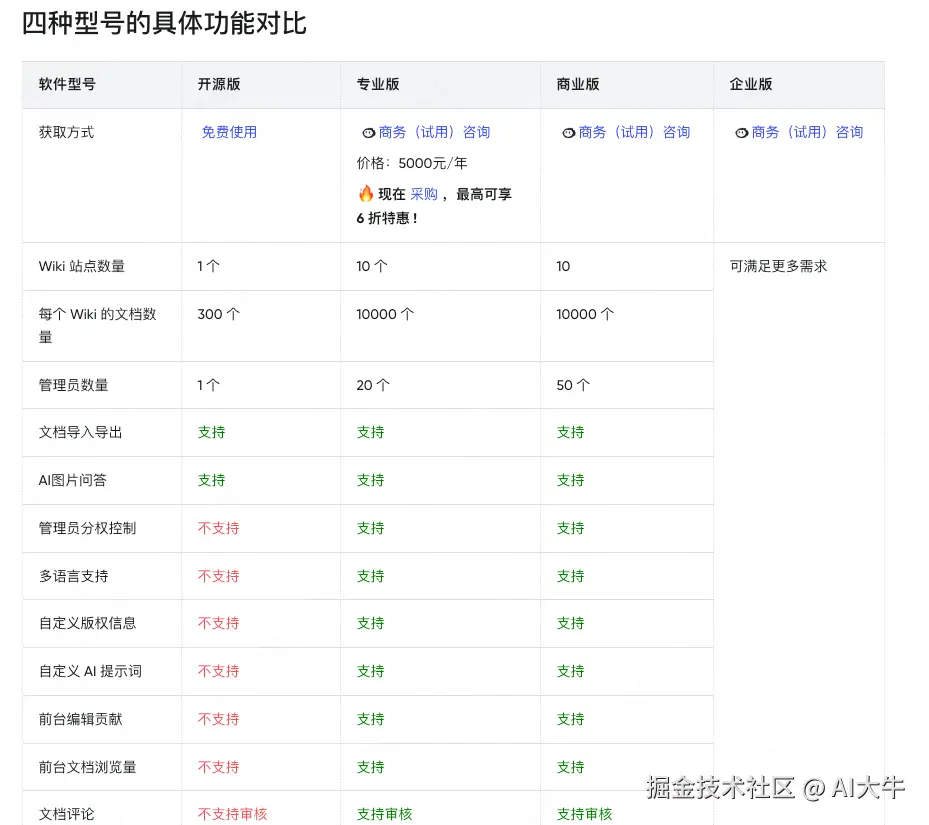Screen dimensions: 929x825
Task: Click 支持 for 开源版 in AI图片问答 row
Action: pyautogui.click(x=212, y=480)
